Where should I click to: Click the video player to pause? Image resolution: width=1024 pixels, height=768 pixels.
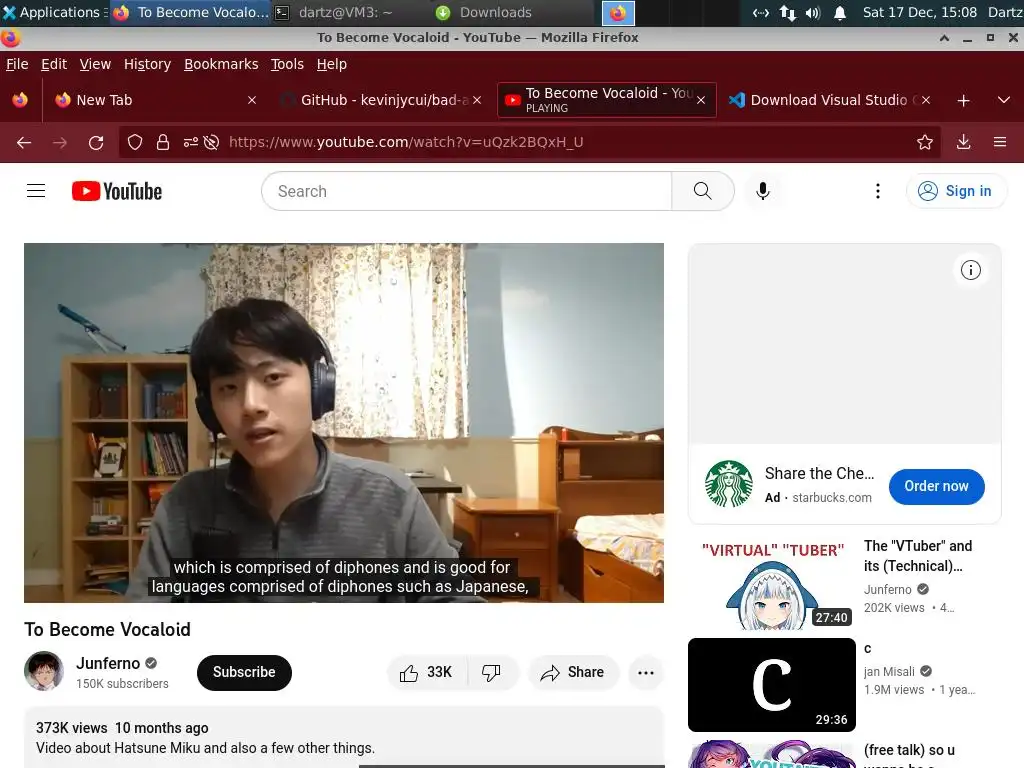[x=344, y=423]
